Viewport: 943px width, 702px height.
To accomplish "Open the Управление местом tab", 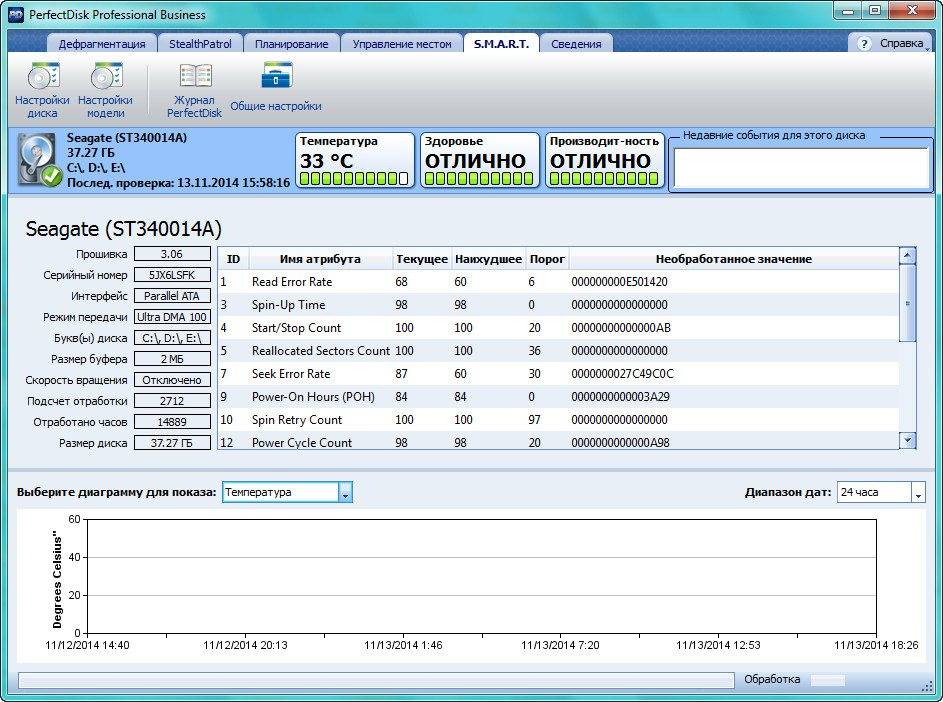I will 402,44.
